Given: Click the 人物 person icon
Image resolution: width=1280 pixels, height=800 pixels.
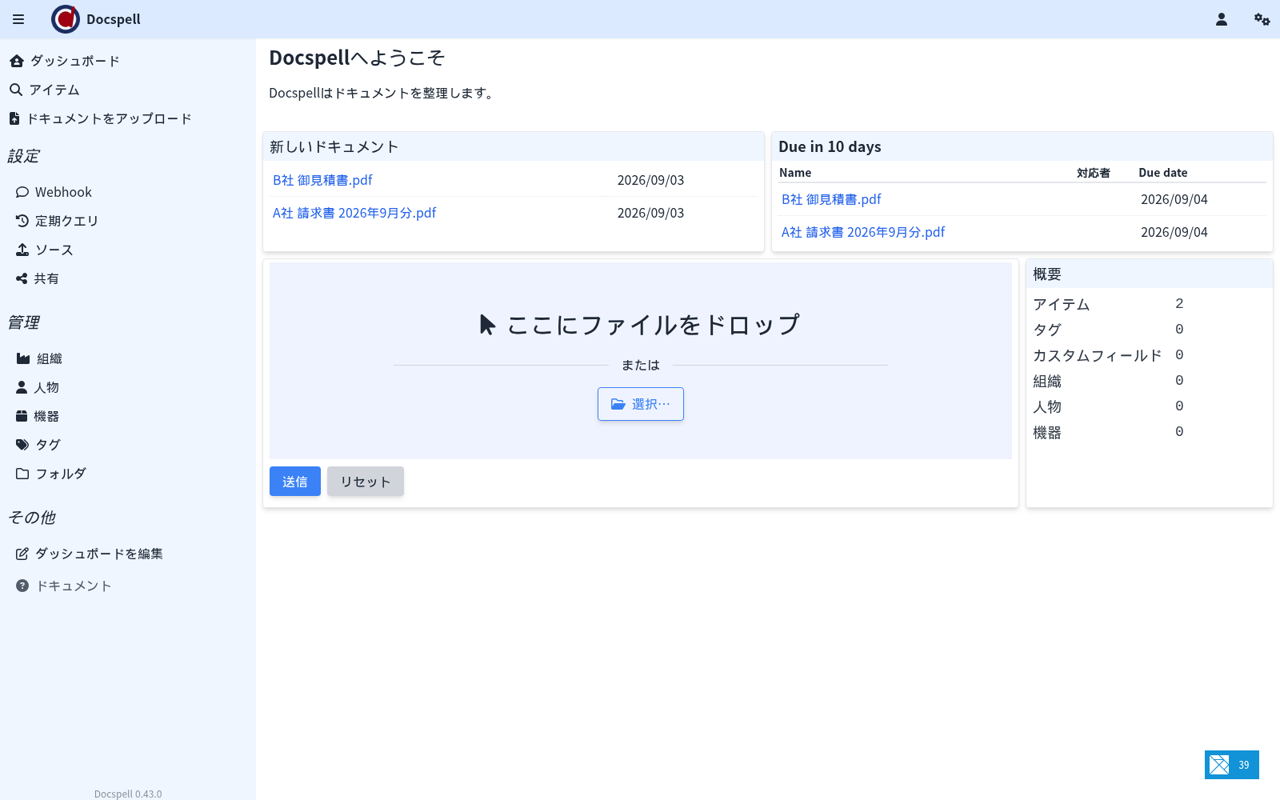Looking at the screenshot, I should tap(21, 387).
